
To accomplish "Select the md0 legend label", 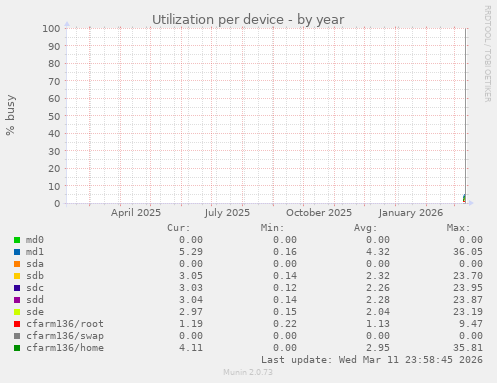I will coord(35,240).
